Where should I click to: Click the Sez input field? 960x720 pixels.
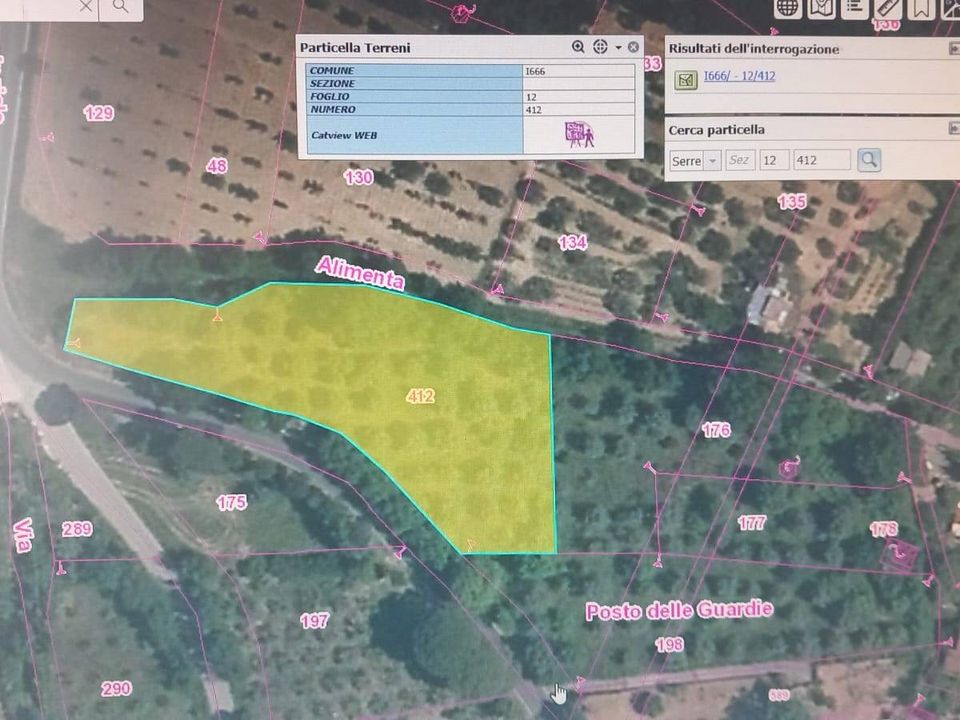pos(740,160)
